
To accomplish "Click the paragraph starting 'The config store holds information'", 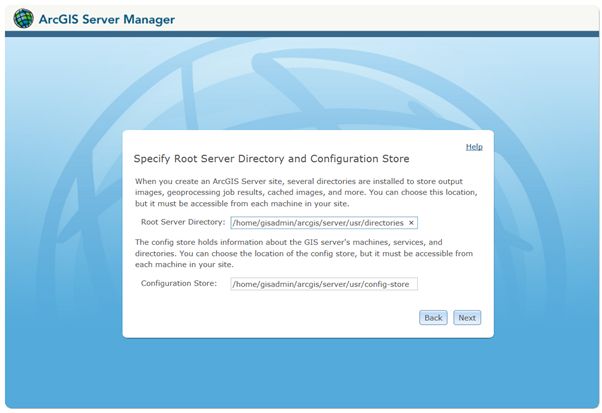I will pyautogui.click(x=304, y=253).
